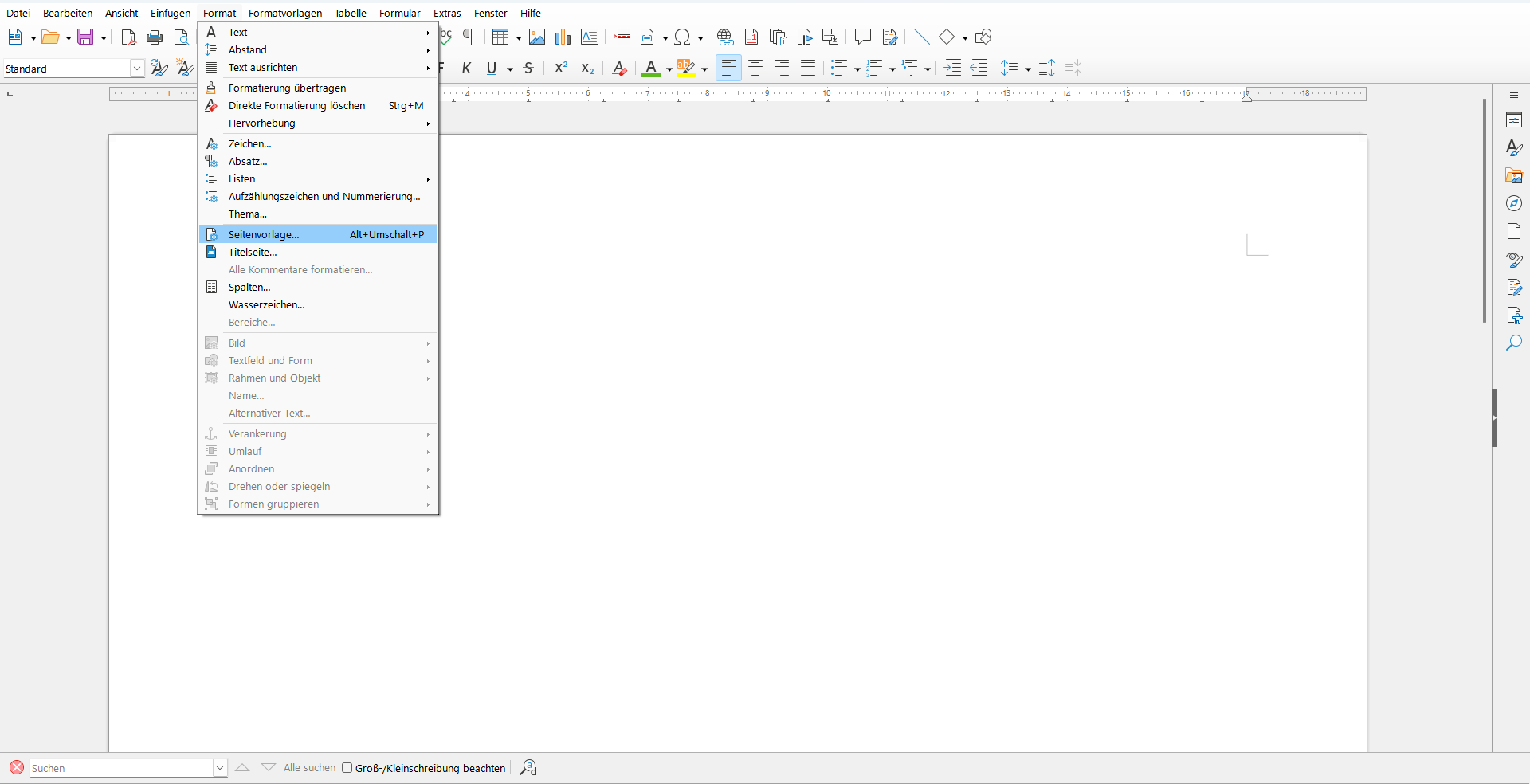Toggle underline formatting
1530x784 pixels.
492,69
